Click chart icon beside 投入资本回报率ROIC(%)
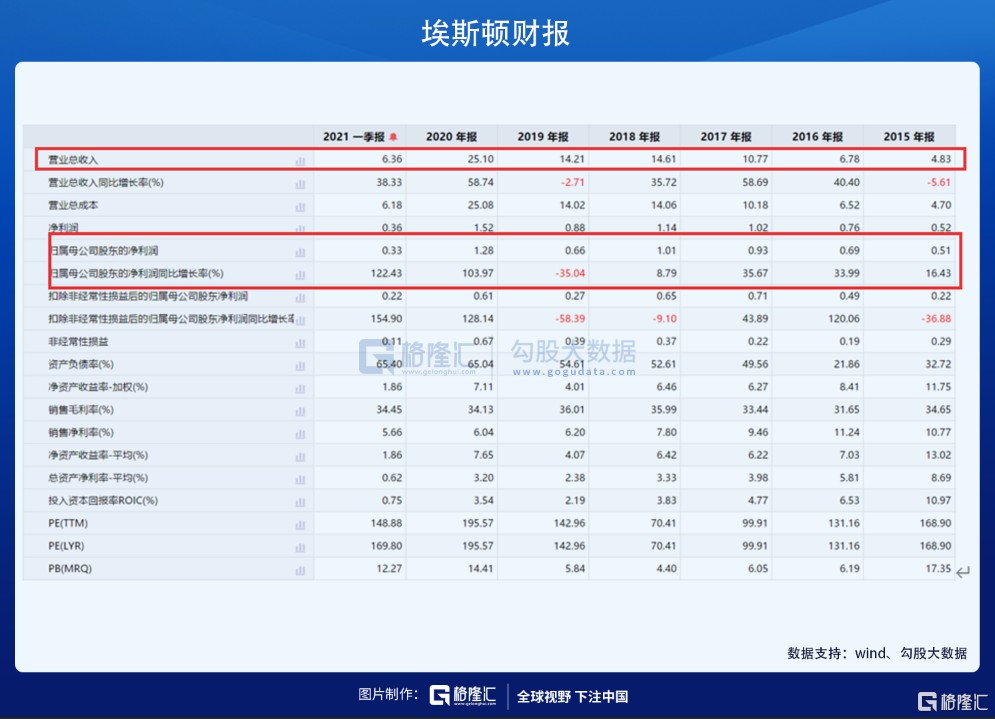 point(300,501)
